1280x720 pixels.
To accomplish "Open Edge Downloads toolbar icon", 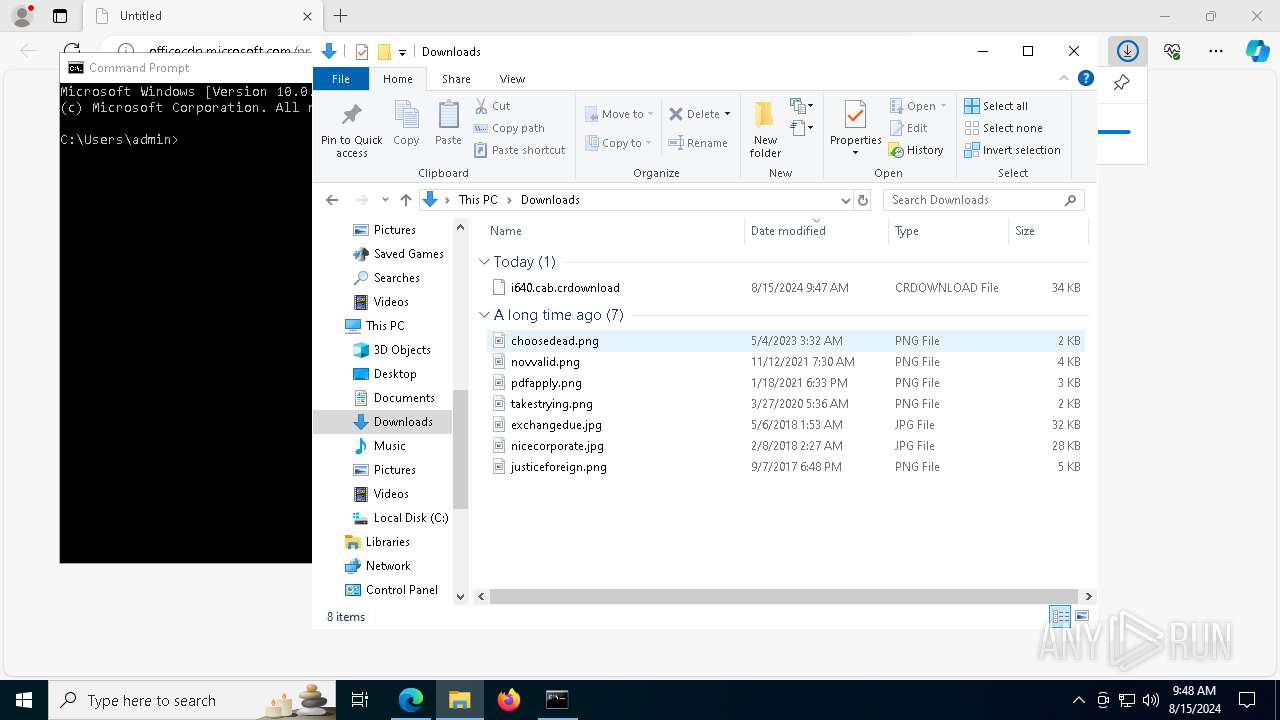I will click(1128, 51).
